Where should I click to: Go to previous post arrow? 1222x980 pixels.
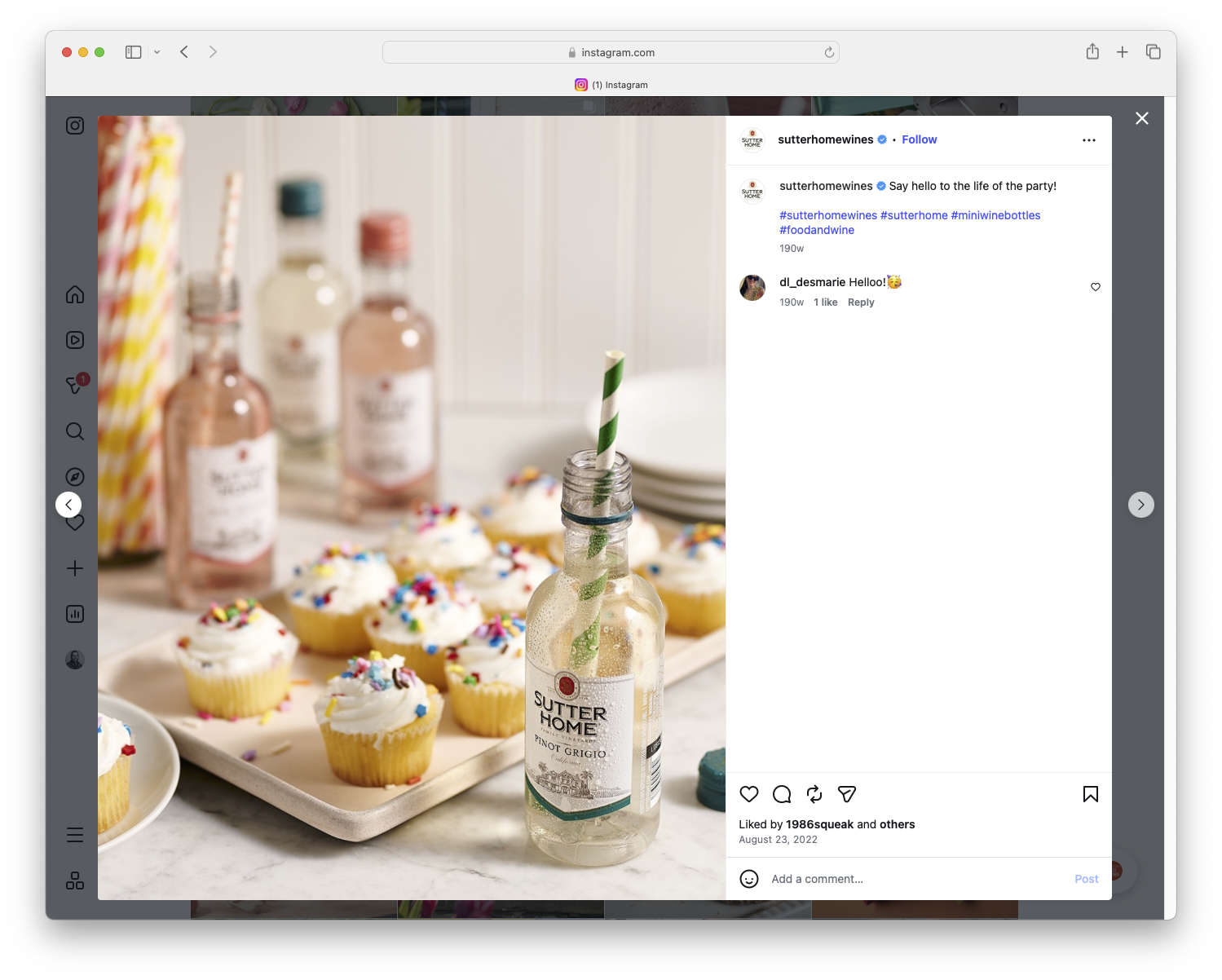coord(68,505)
